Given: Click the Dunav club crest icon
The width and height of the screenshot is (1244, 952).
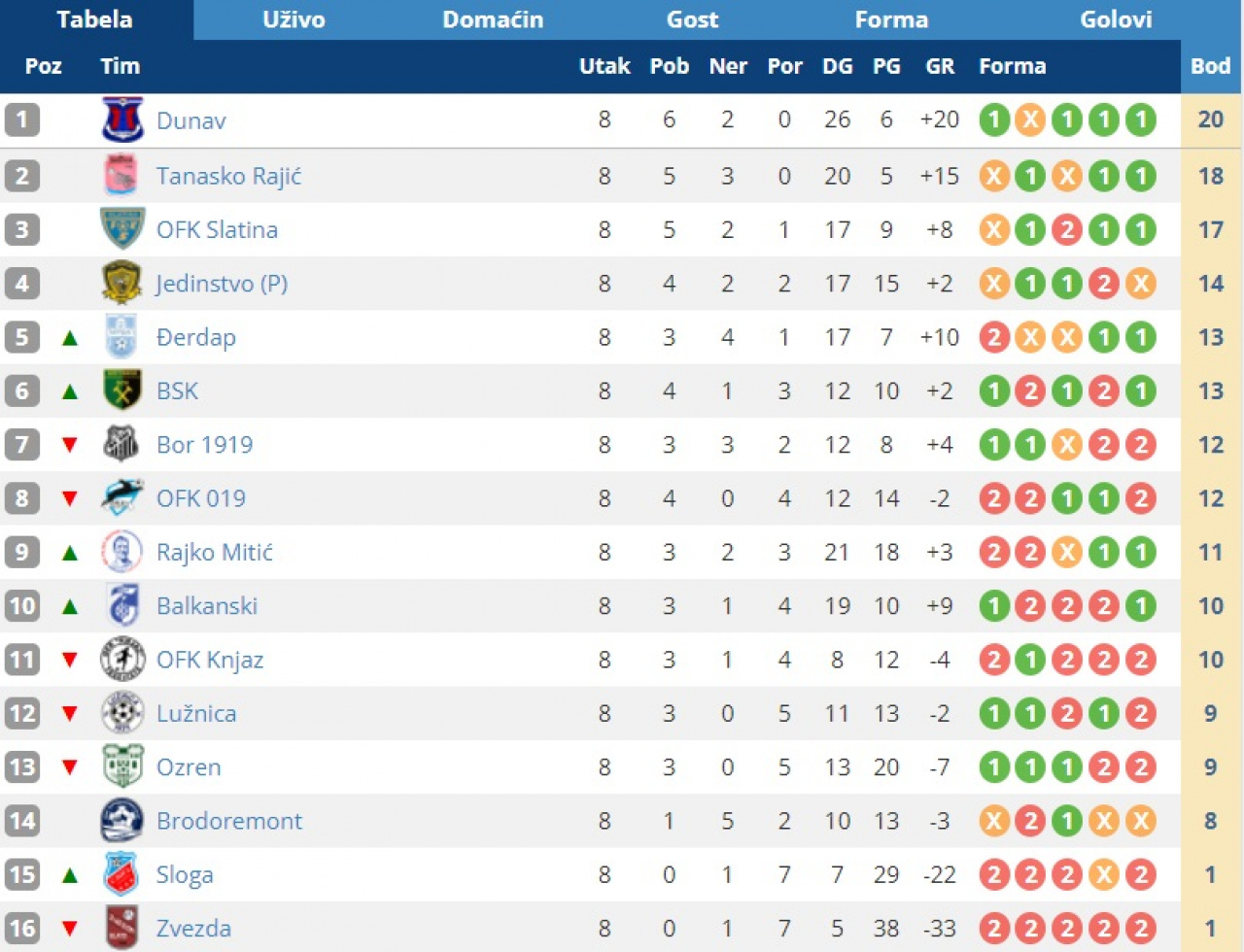Looking at the screenshot, I should click(122, 120).
